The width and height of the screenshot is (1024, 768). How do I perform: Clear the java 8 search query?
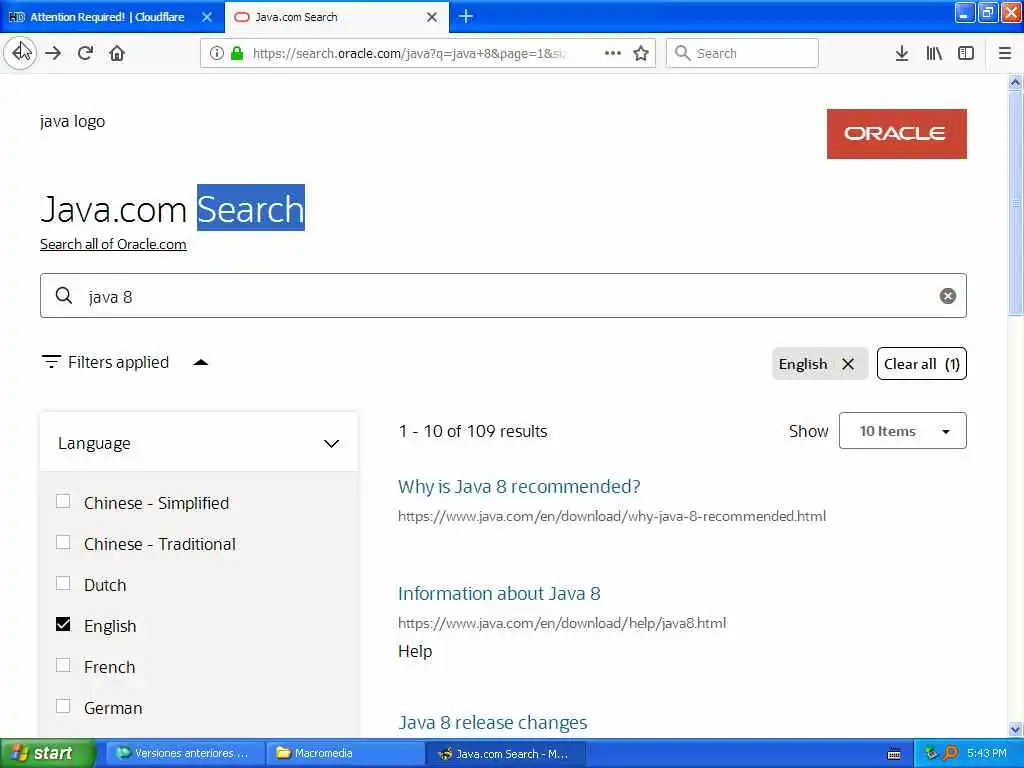coord(948,296)
